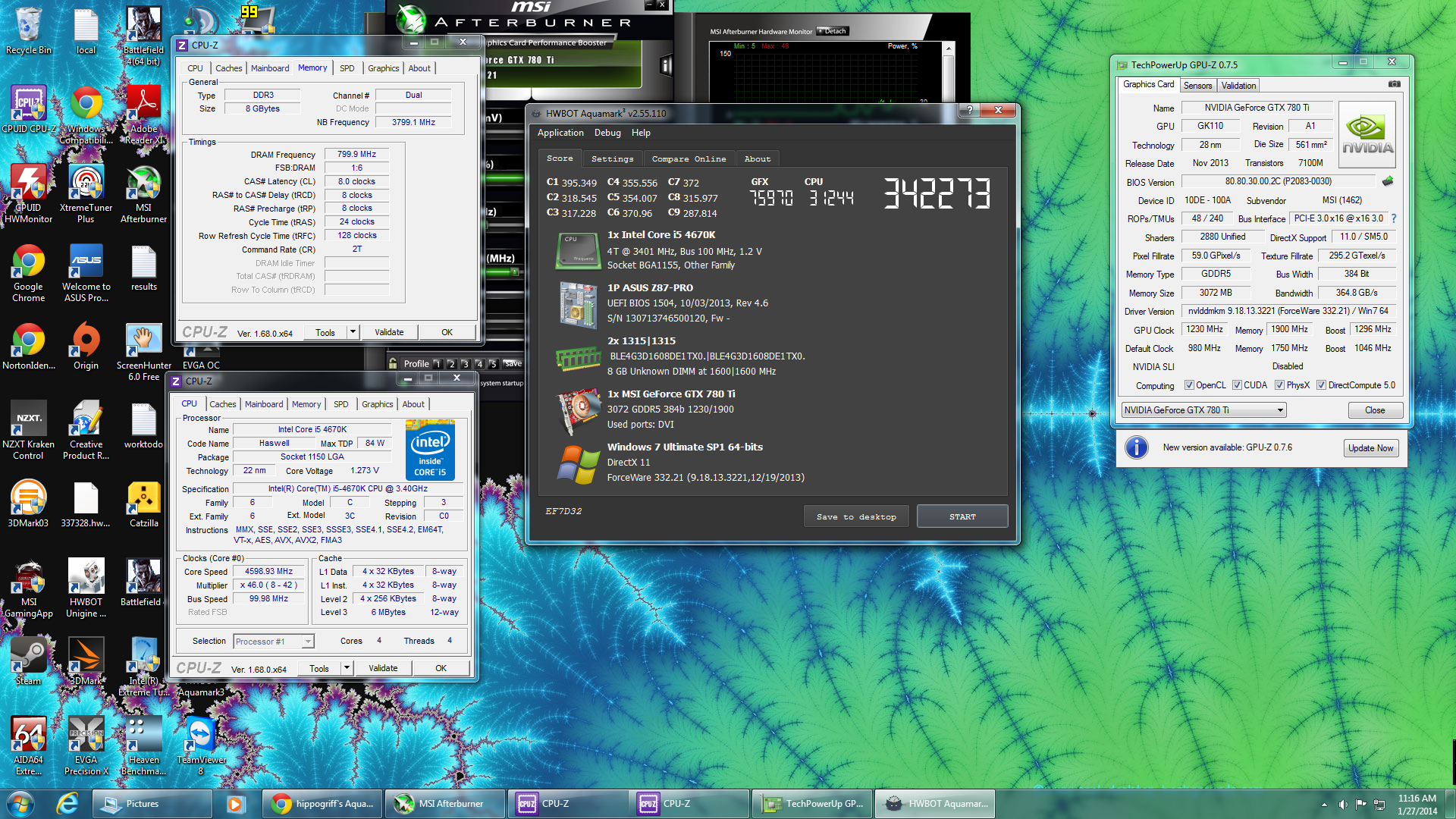Open Aquamark help question mark button
Viewport: 1456px width, 819px height.
click(968, 110)
